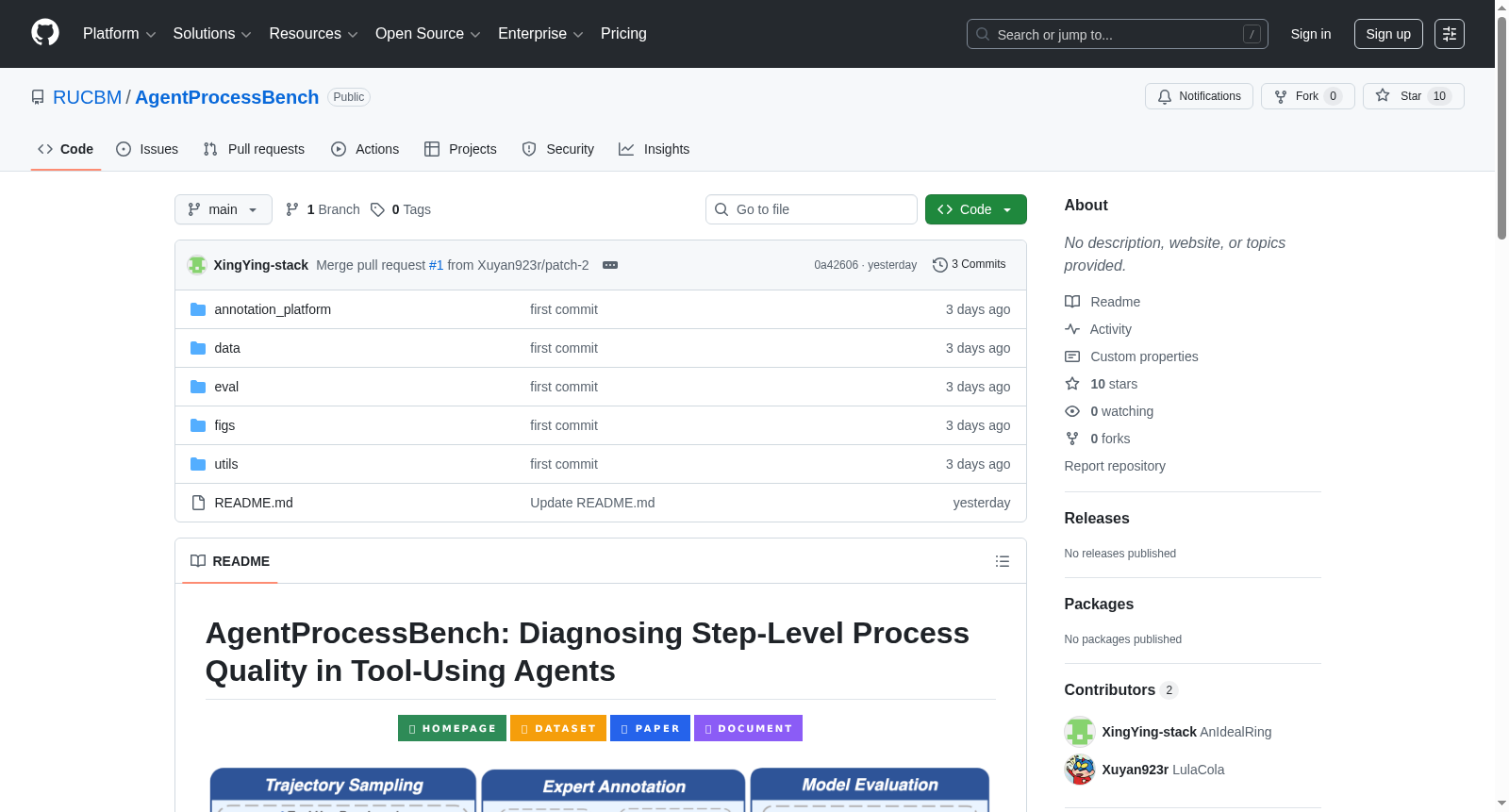The image size is (1509, 812).
Task: Click the eye icon beside 0 watching
Action: pyautogui.click(x=1072, y=411)
